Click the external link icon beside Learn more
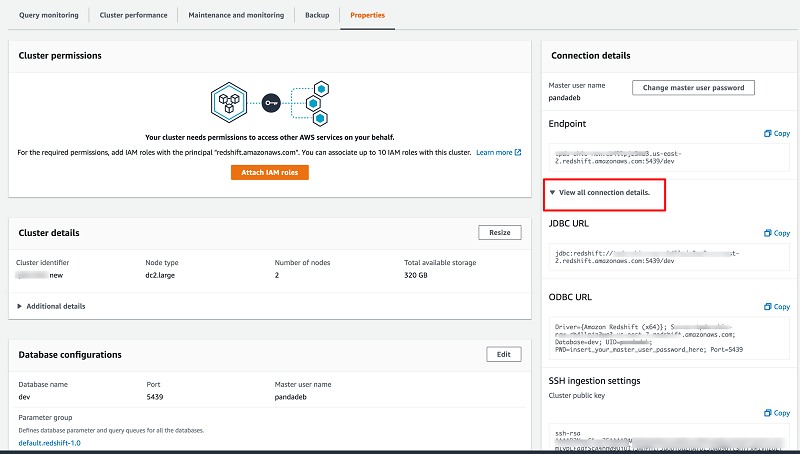The height and width of the screenshot is (454, 800). (x=518, y=153)
